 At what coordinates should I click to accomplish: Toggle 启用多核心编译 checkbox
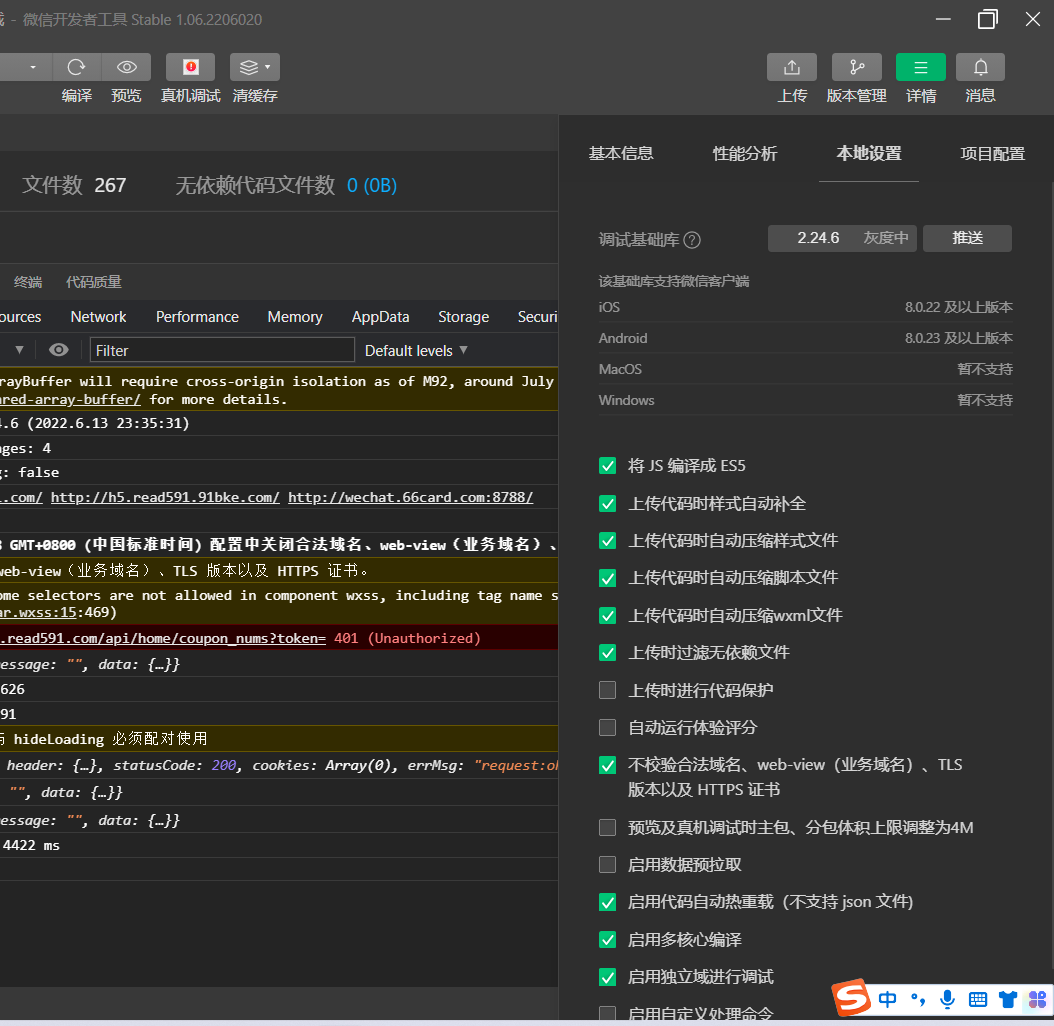pyautogui.click(x=608, y=939)
